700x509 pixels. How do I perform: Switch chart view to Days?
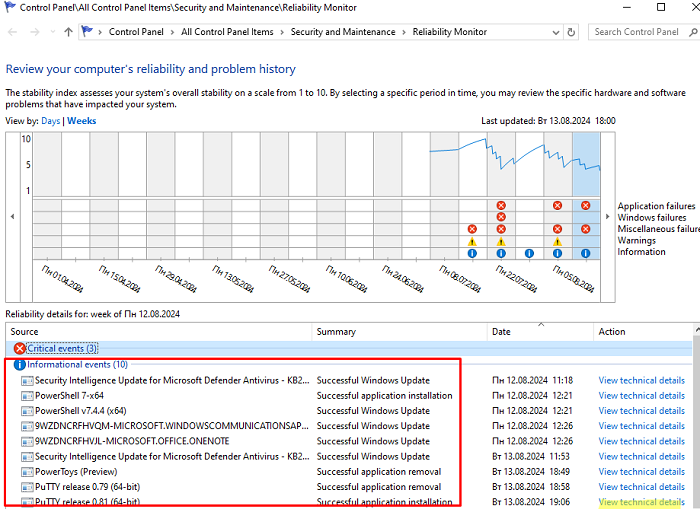click(50, 121)
